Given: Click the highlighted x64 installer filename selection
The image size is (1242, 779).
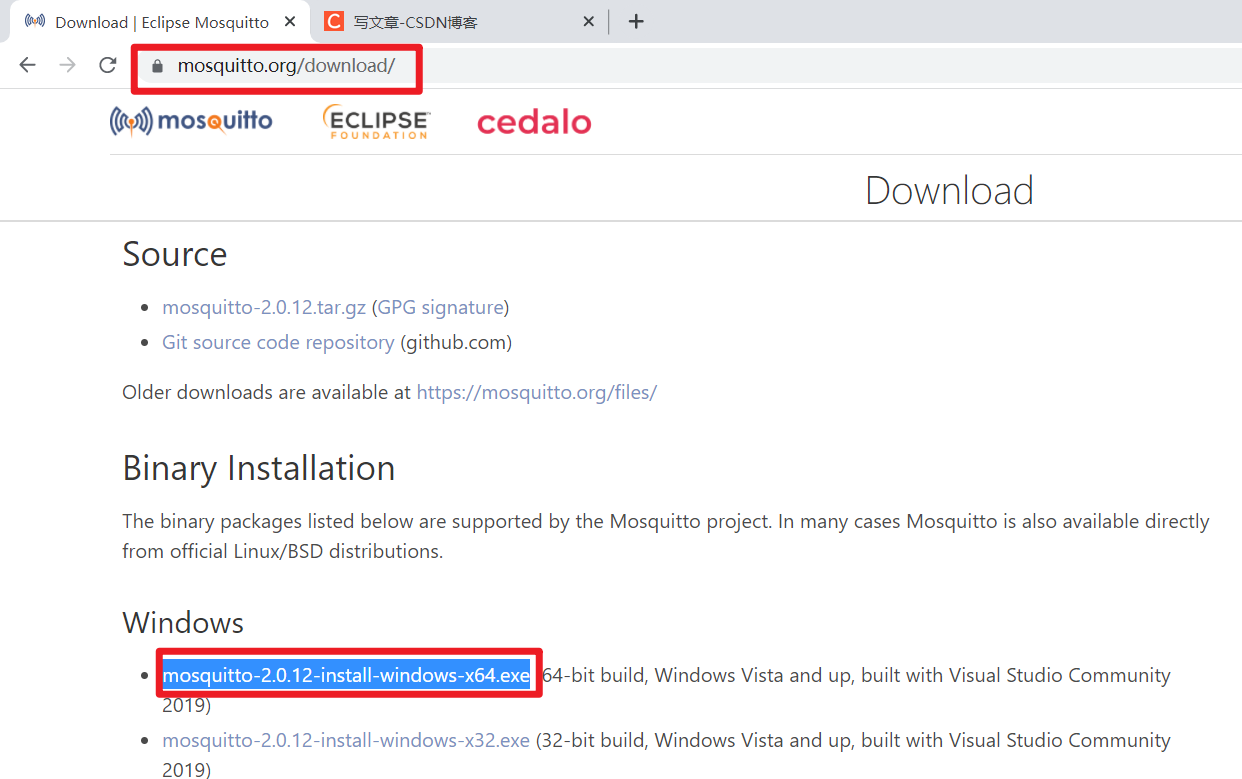Looking at the screenshot, I should click(x=345, y=675).
